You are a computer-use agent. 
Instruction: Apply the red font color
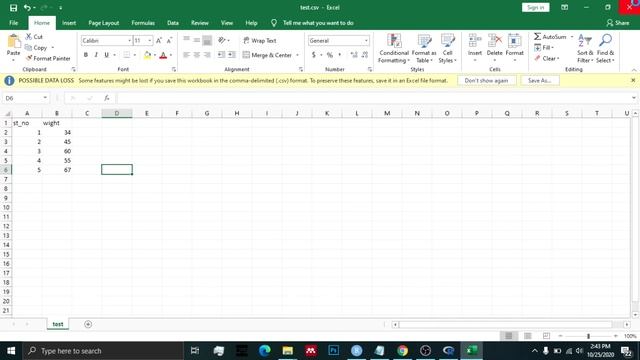click(x=163, y=55)
